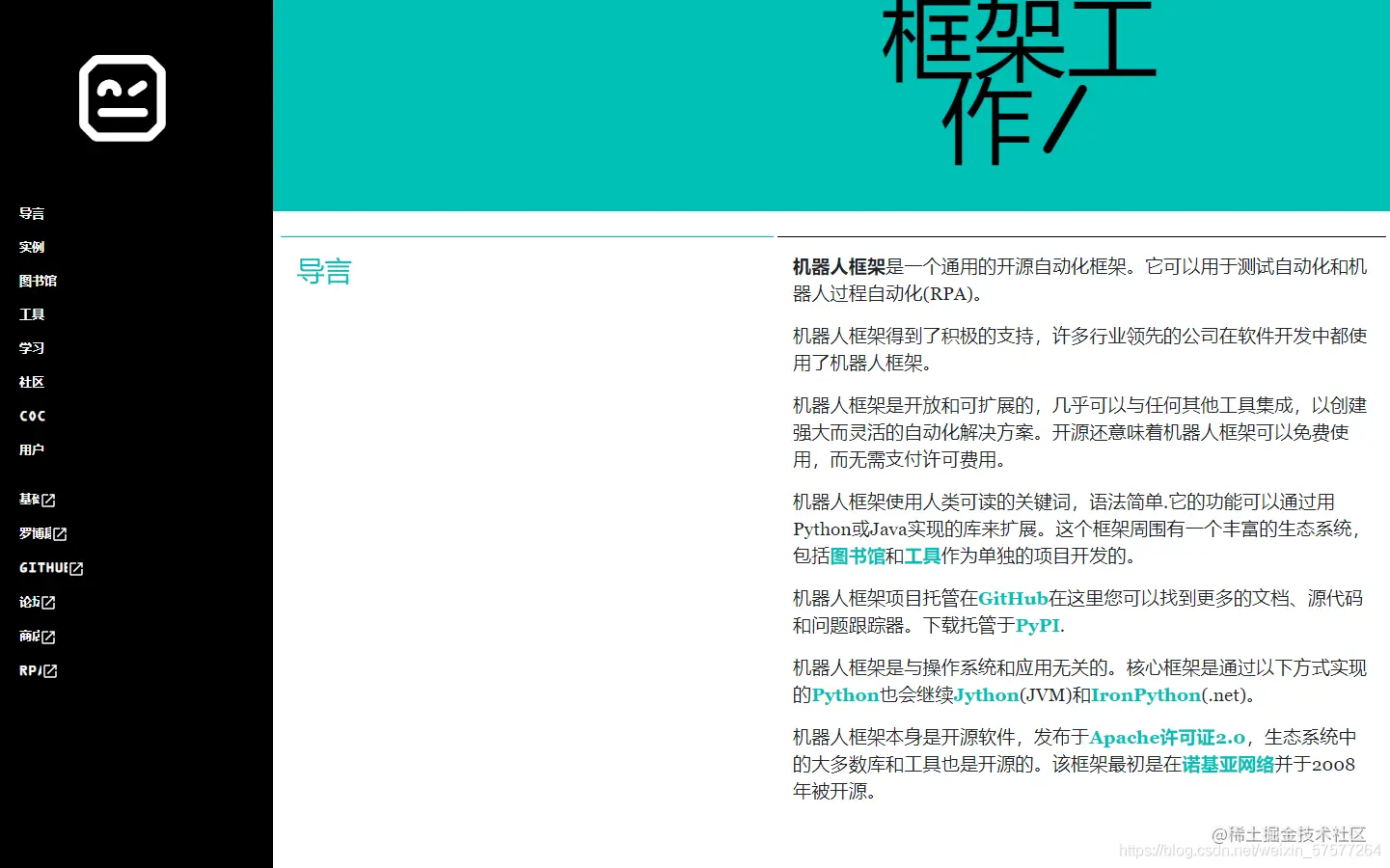
Task: Open GITHUB via its external link icon
Action: tap(77, 568)
